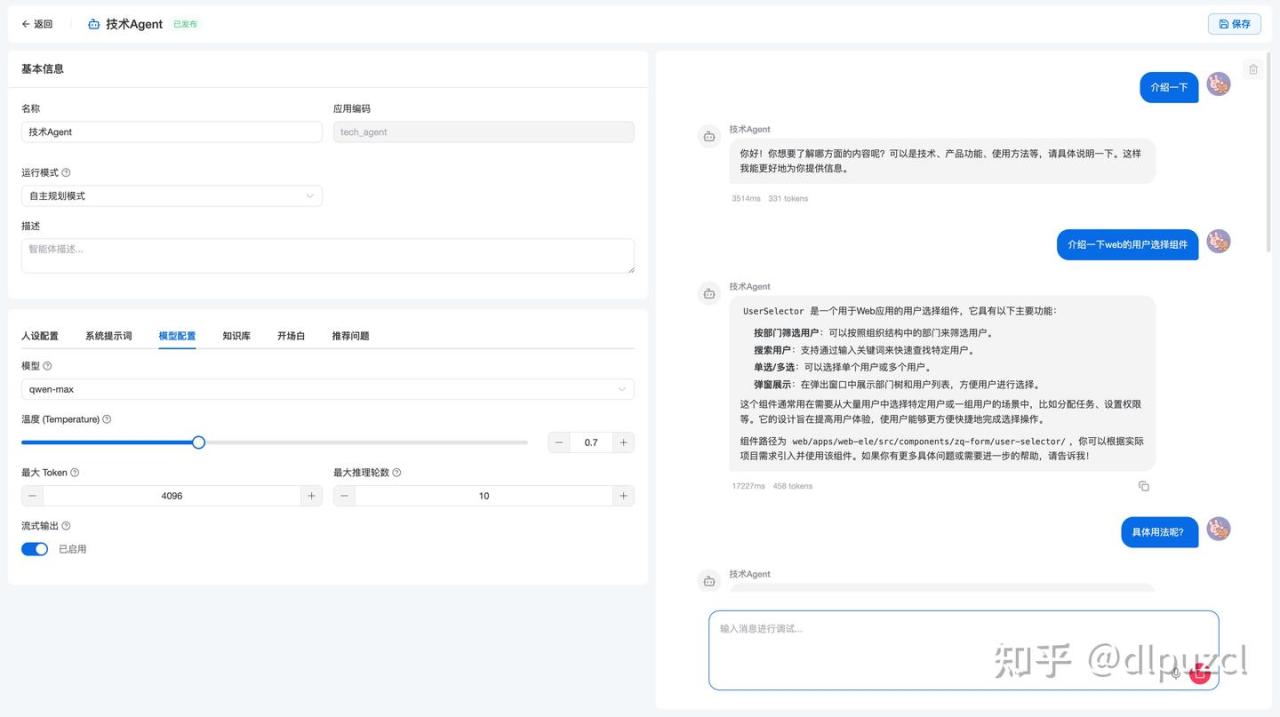The height and width of the screenshot is (717, 1280).
Task: Click help icon next to 运行模式
Action: point(66,173)
